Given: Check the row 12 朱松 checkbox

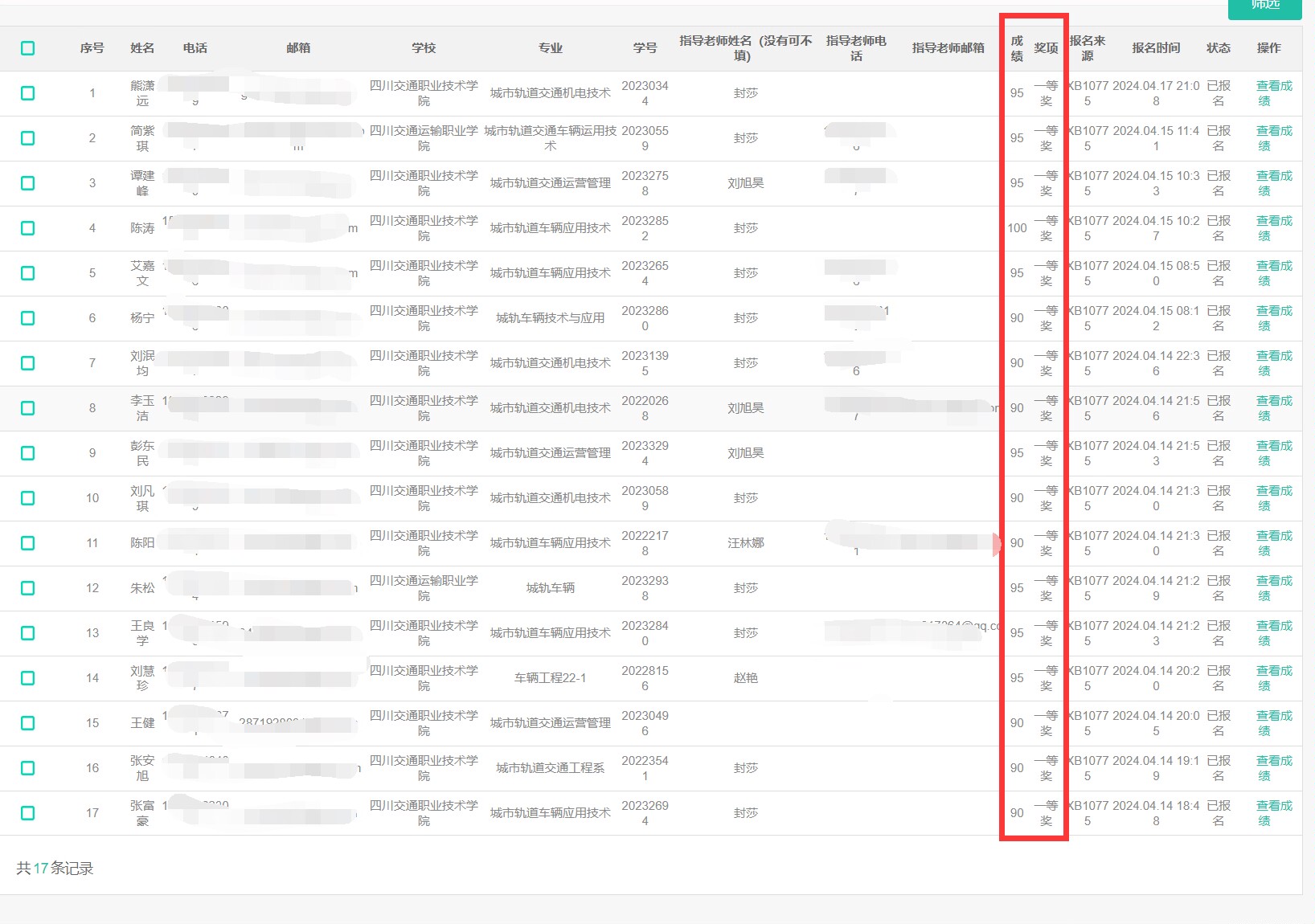Looking at the screenshot, I should tap(28, 588).
